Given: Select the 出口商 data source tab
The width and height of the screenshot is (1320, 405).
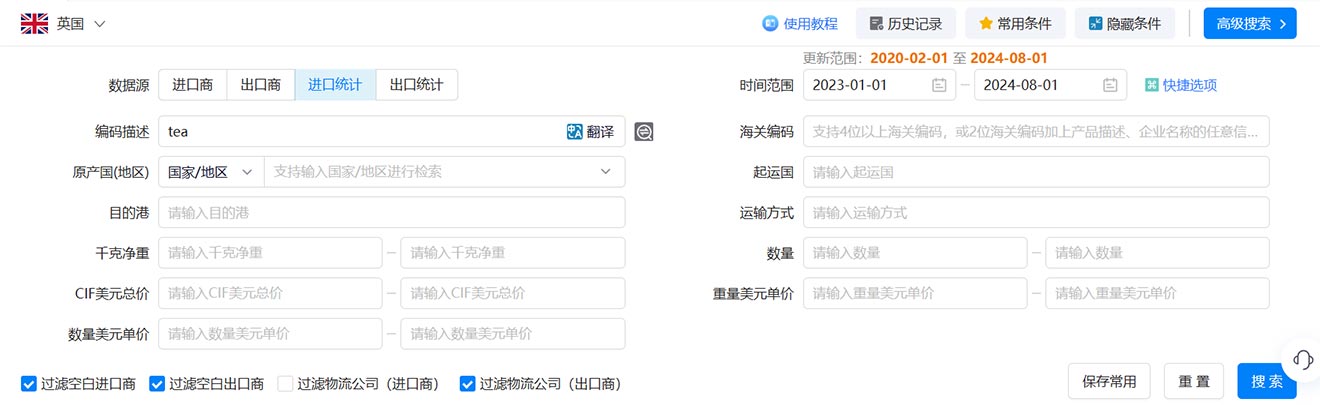Looking at the screenshot, I should pyautogui.click(x=261, y=85).
